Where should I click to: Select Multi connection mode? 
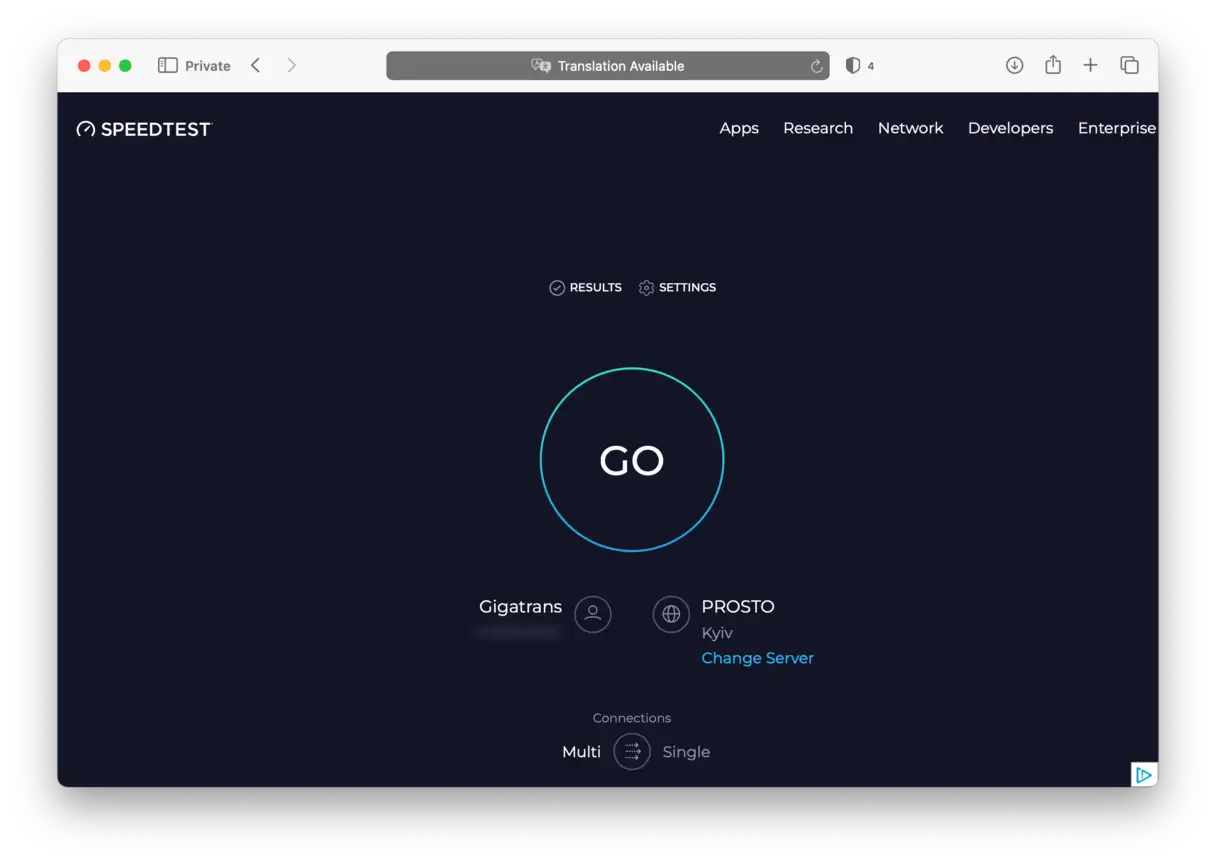click(x=581, y=752)
